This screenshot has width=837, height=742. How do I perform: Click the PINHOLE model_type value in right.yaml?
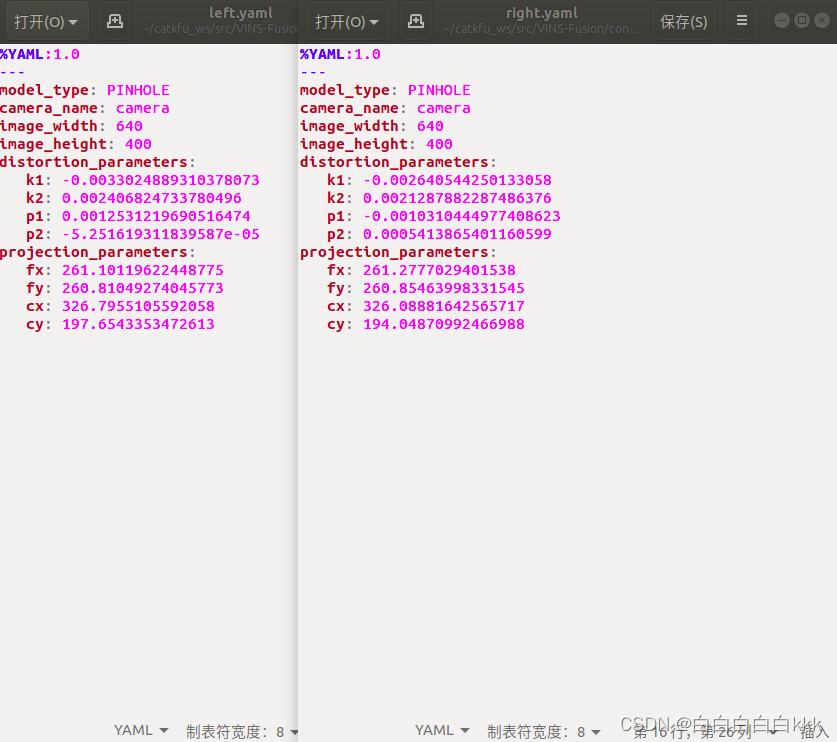[439, 89]
